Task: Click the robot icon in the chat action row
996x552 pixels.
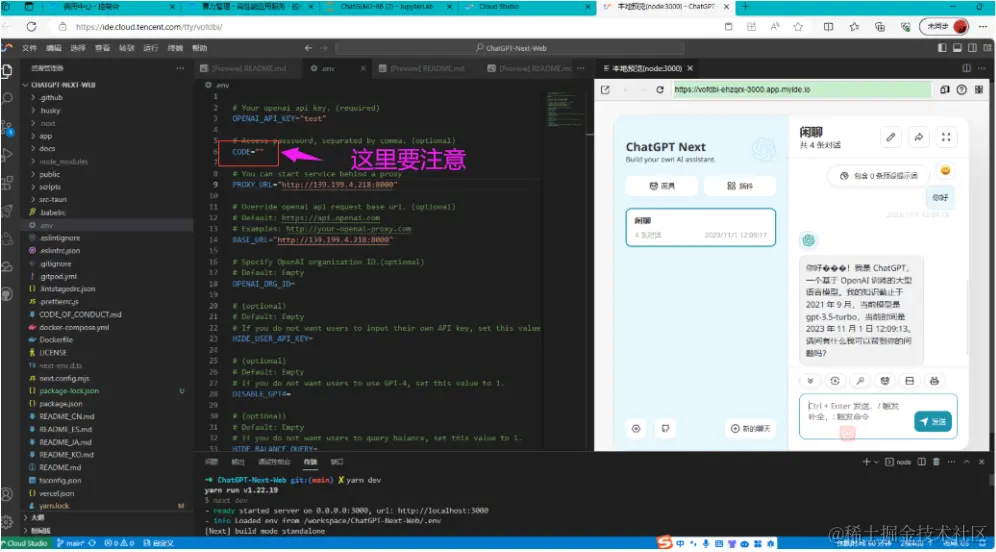Action: [x=934, y=380]
